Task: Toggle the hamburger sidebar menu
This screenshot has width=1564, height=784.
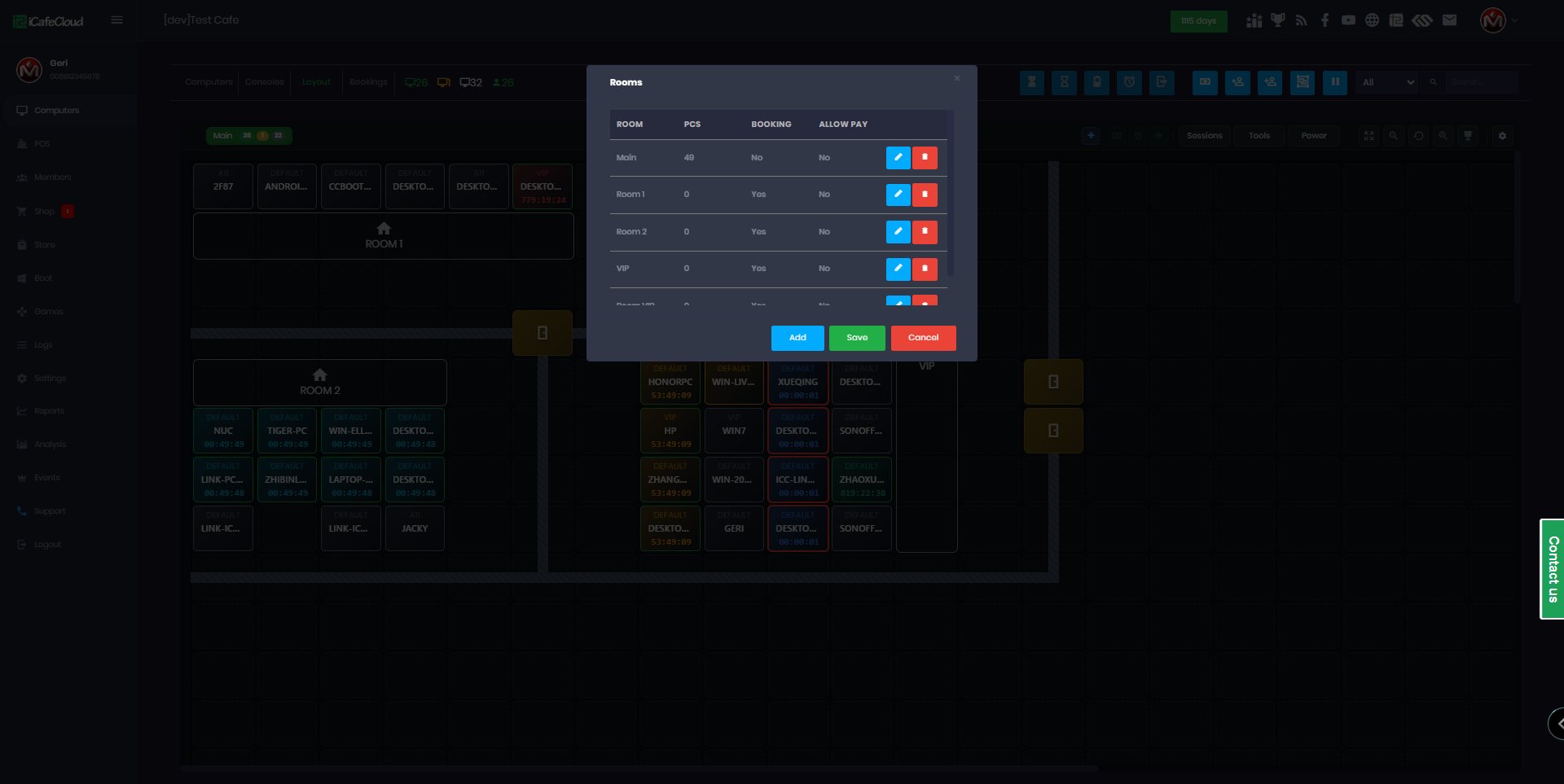Action: [x=117, y=20]
